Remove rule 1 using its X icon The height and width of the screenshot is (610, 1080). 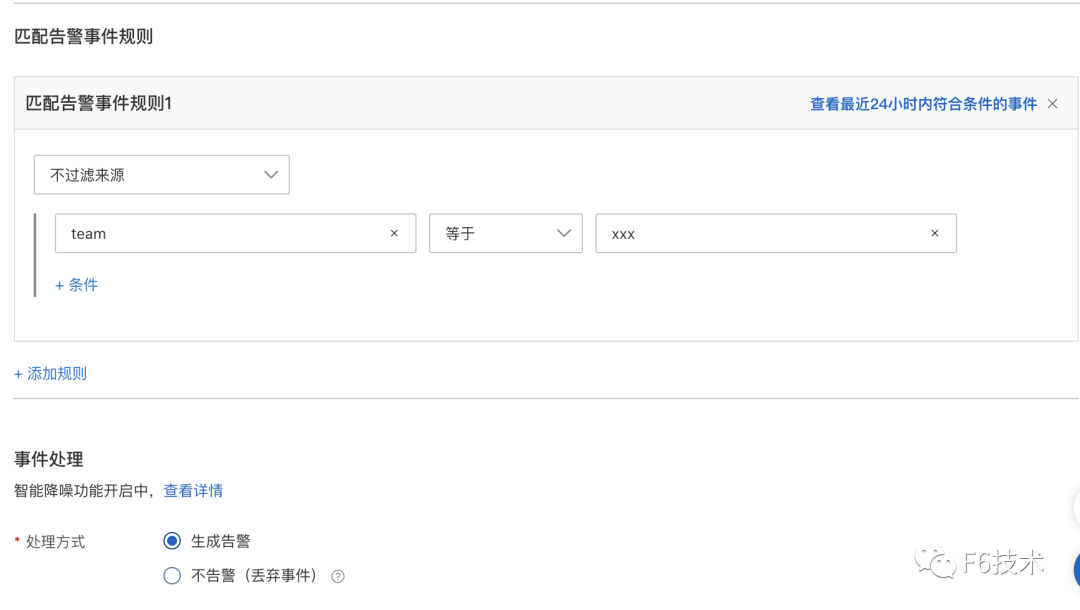[x=1052, y=104]
